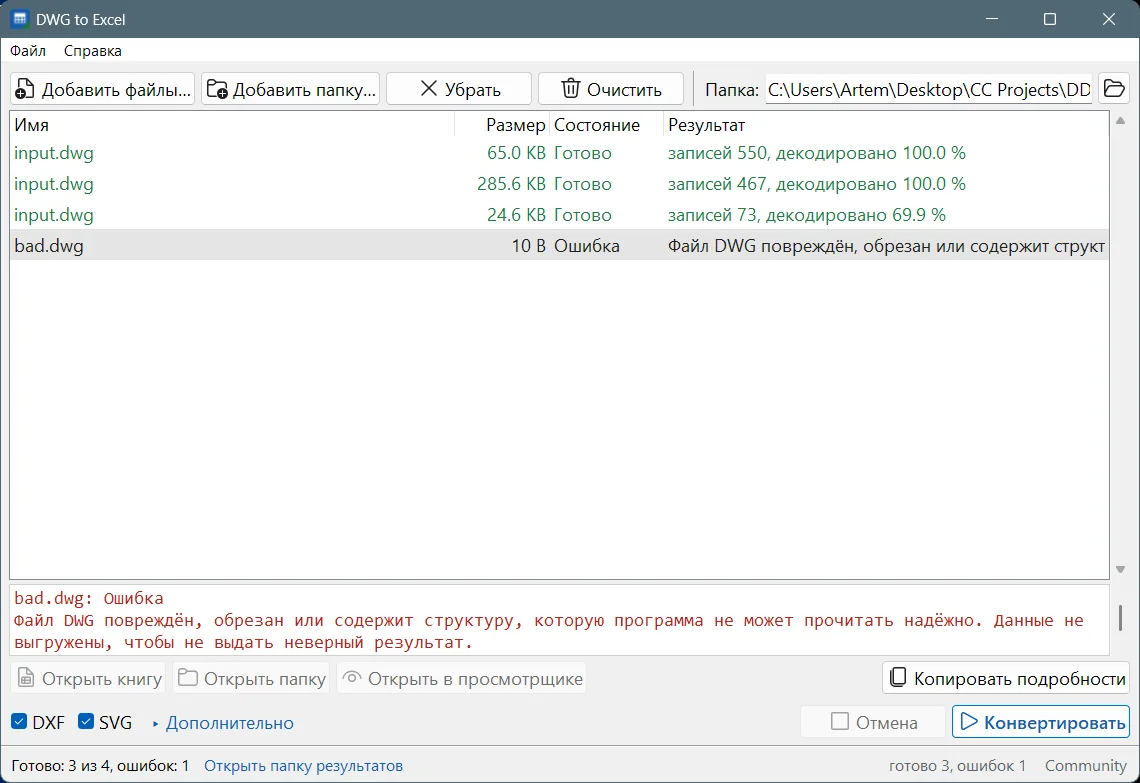Sort by the Состояние column header
This screenshot has width=1140, height=783.
tap(606, 125)
